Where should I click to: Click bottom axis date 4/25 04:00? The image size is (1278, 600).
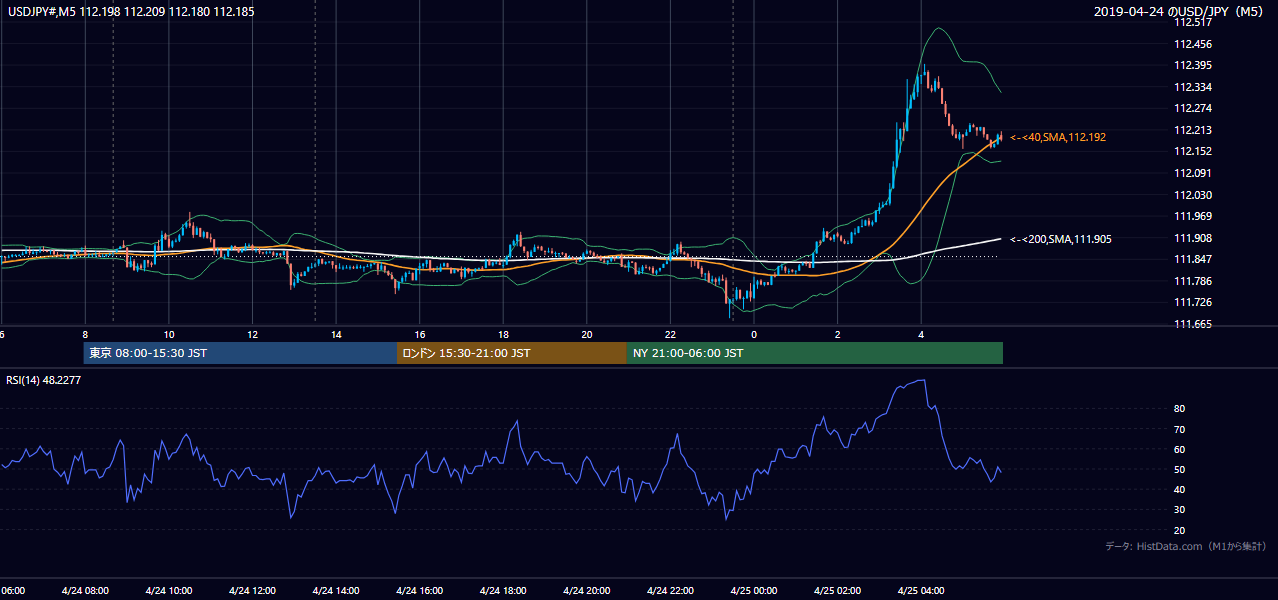click(921, 591)
